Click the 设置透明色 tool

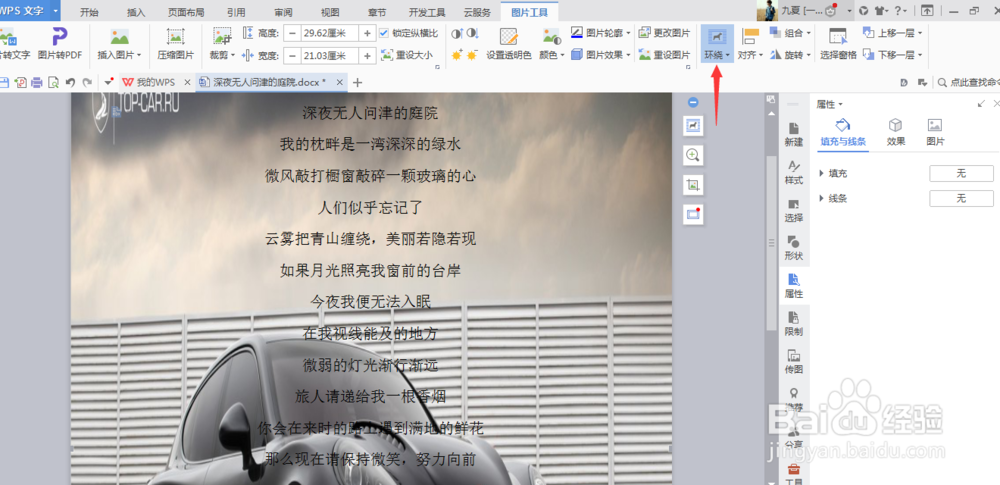508,43
